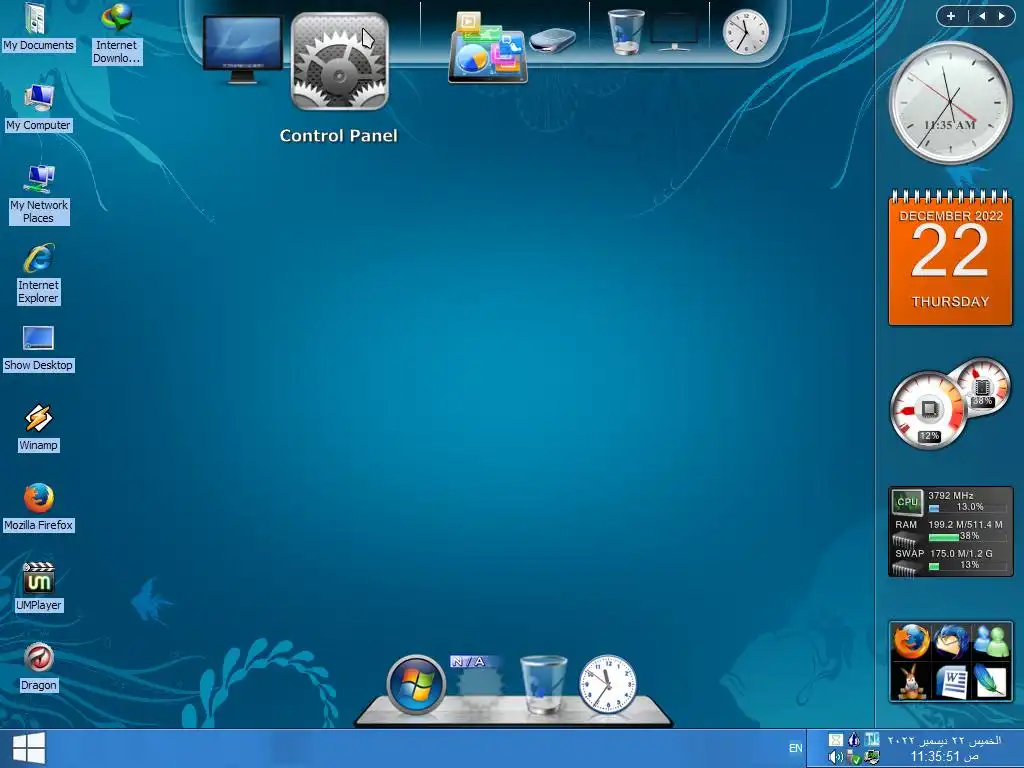1024x768 pixels.
Task: Click the clock icon in bottom dock
Action: point(607,684)
